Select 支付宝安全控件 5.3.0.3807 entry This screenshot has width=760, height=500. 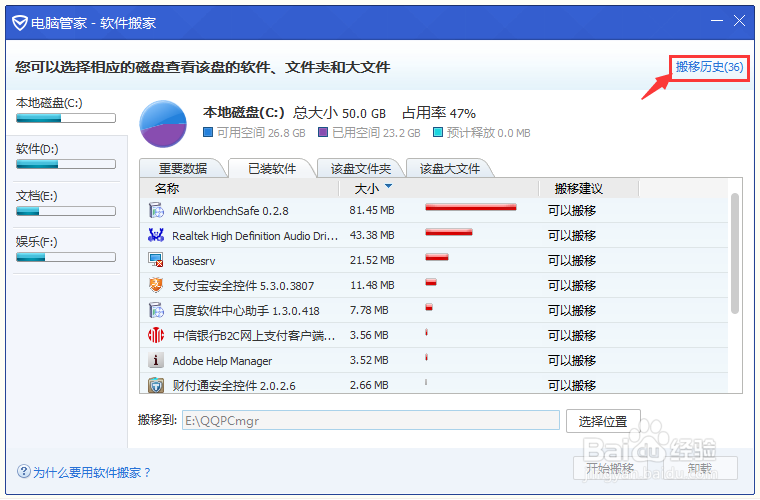(x=243, y=286)
